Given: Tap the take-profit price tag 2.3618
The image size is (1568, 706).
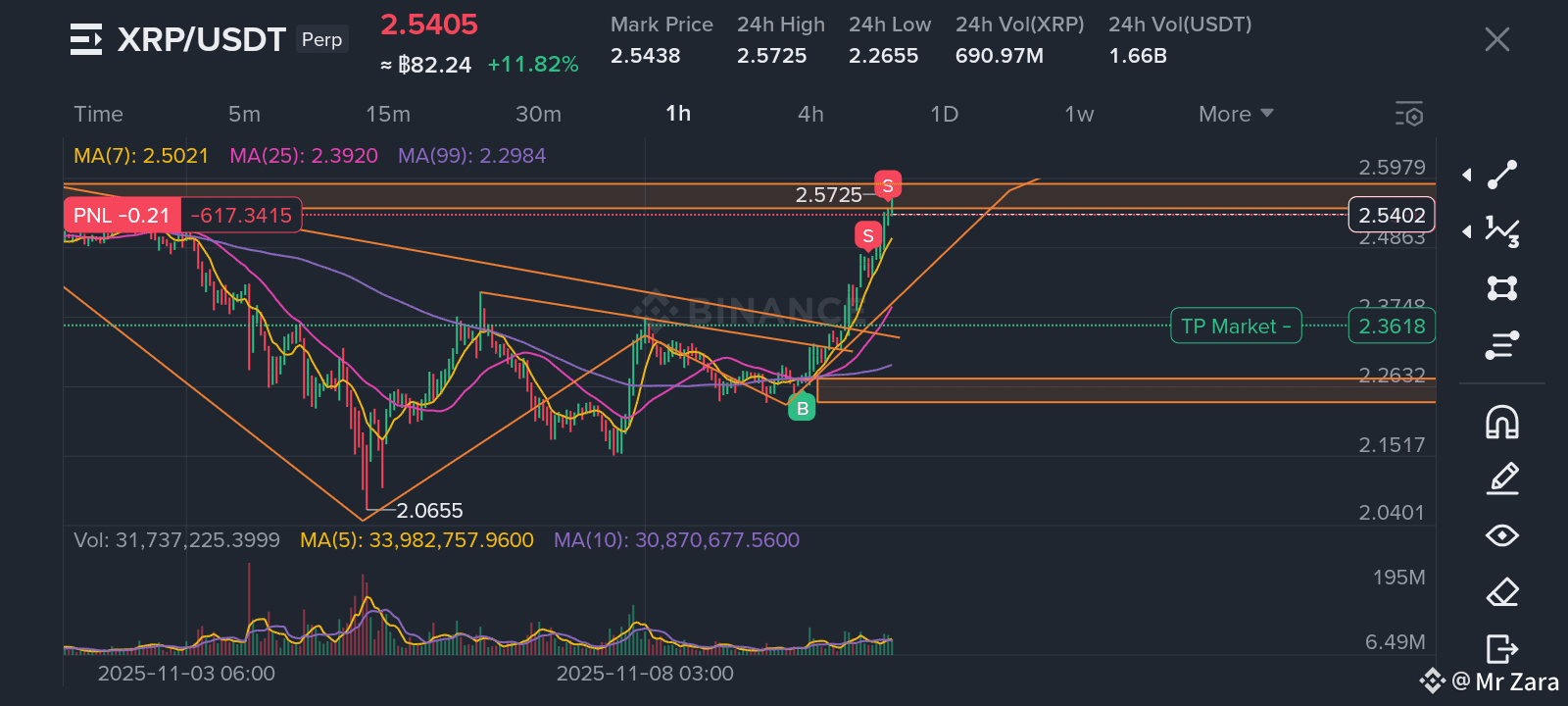Looking at the screenshot, I should pyautogui.click(x=1392, y=327).
